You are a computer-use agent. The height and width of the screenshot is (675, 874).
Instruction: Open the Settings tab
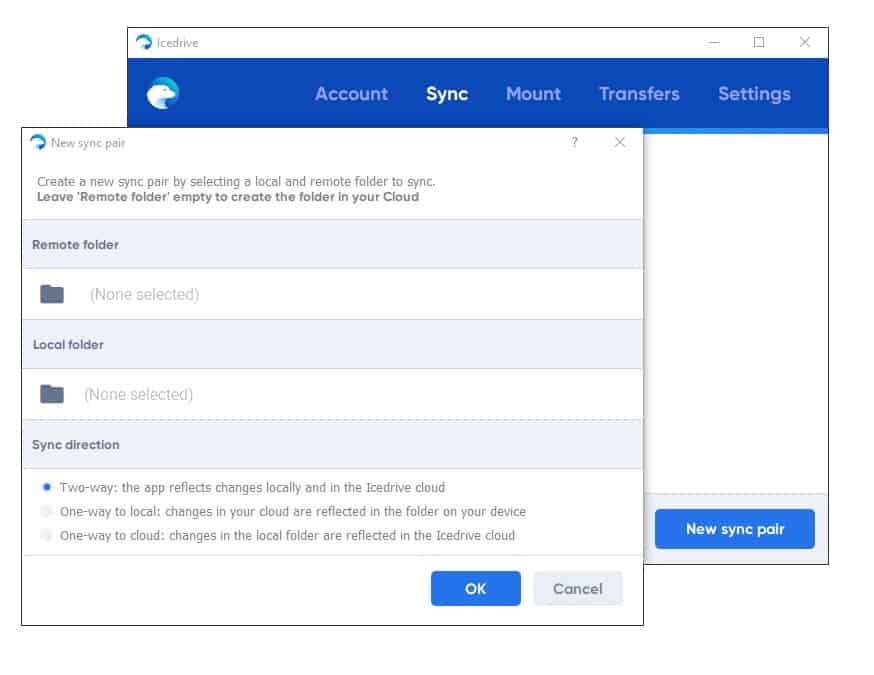point(754,94)
